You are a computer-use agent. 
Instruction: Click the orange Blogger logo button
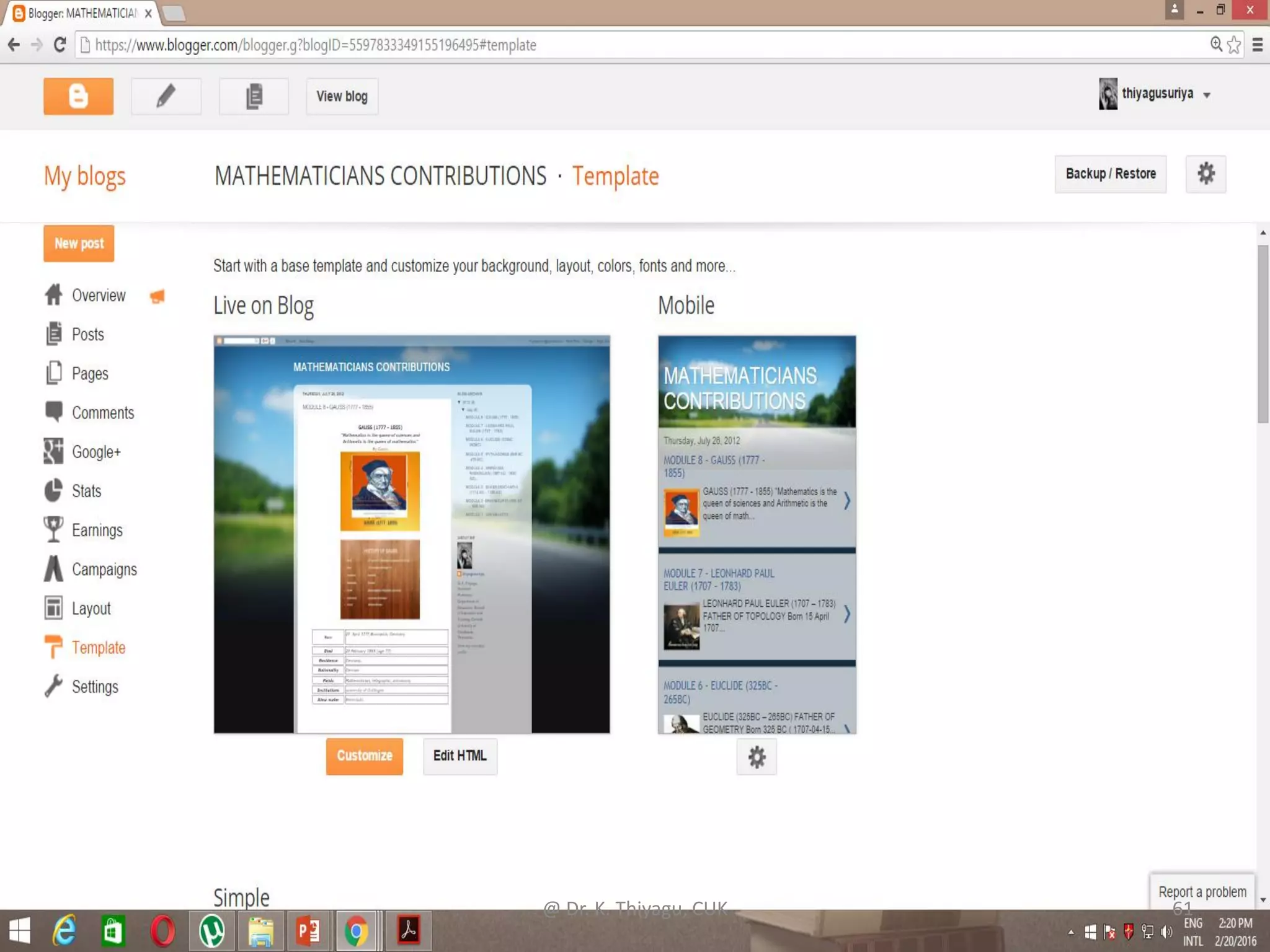coord(78,97)
